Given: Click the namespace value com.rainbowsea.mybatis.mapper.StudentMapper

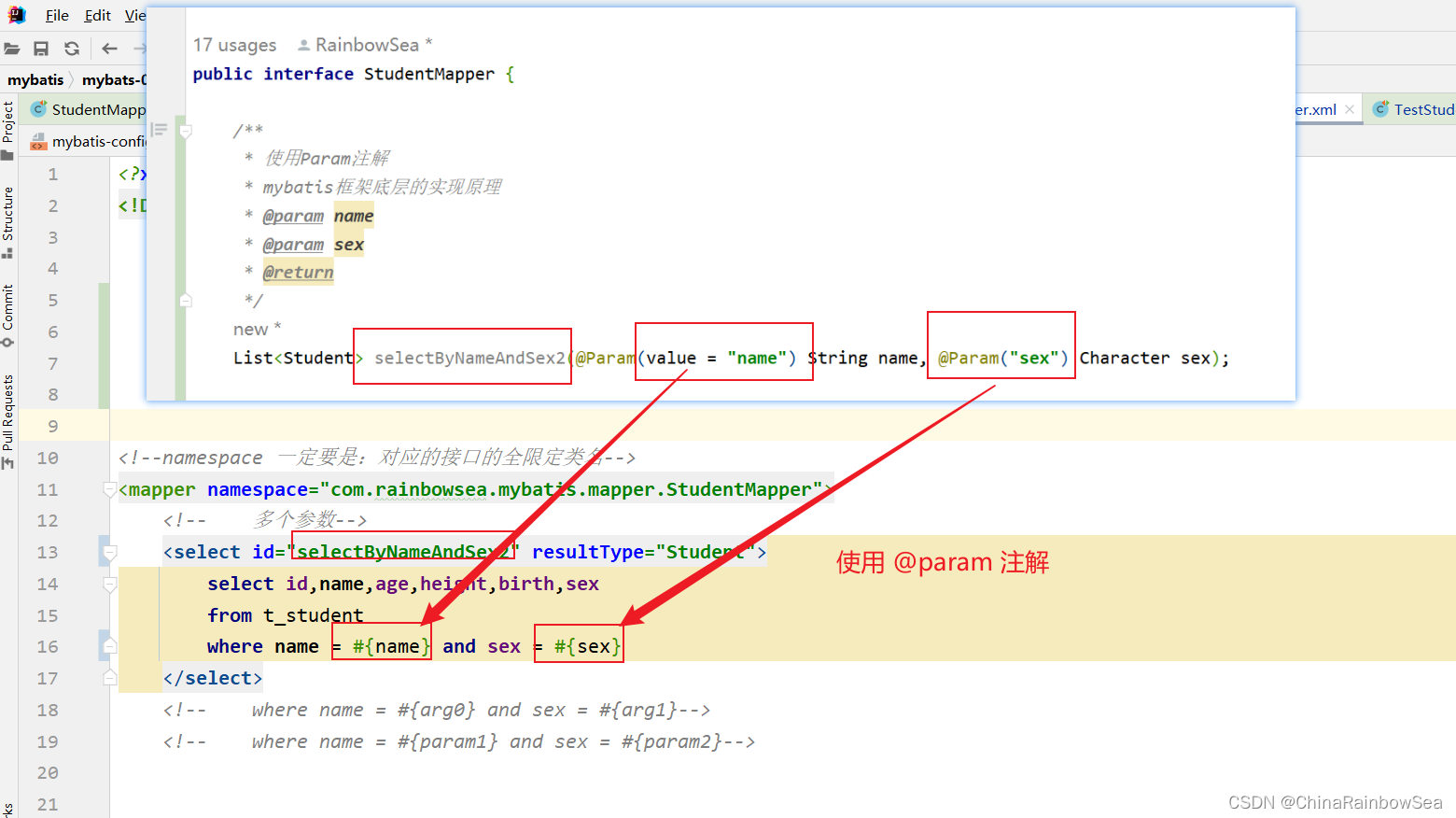Looking at the screenshot, I should [571, 489].
